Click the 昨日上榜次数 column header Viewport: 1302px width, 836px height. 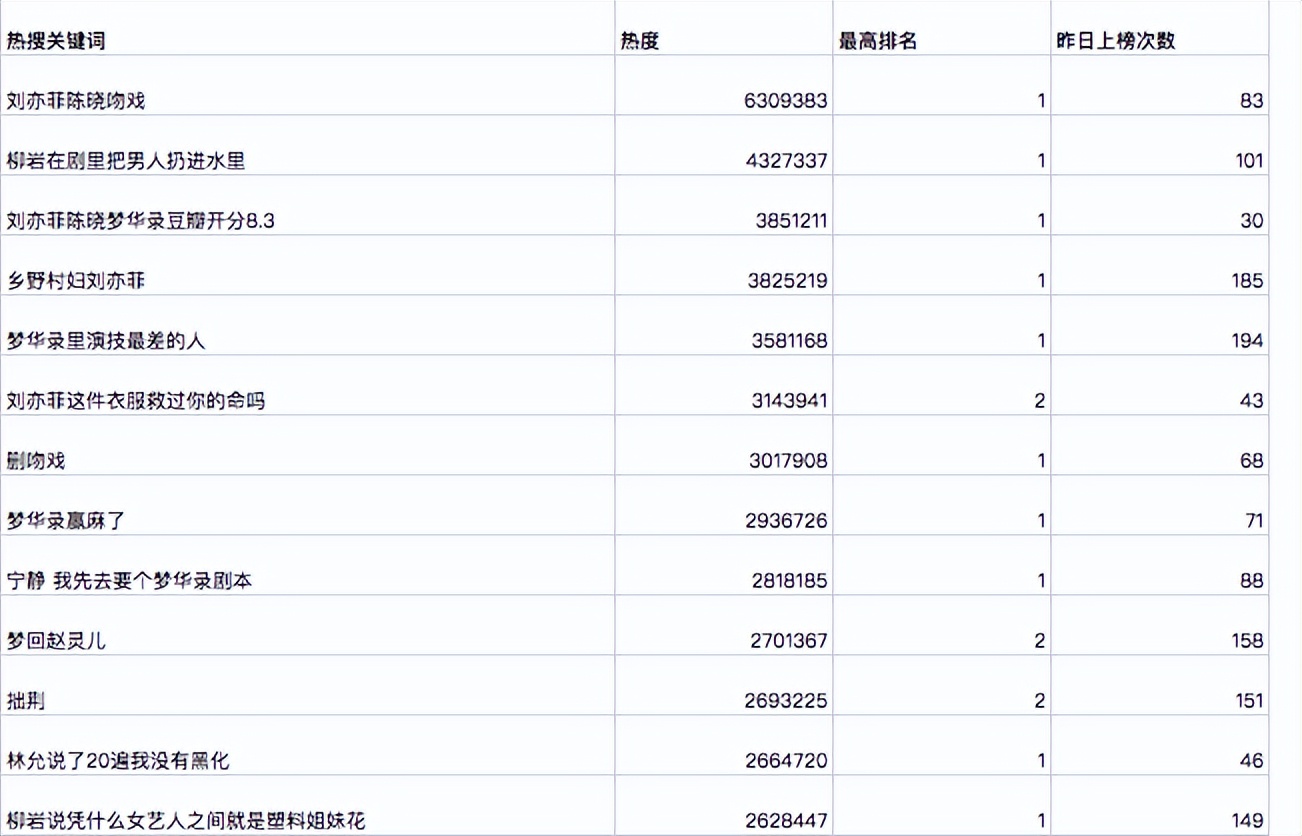[1116, 41]
